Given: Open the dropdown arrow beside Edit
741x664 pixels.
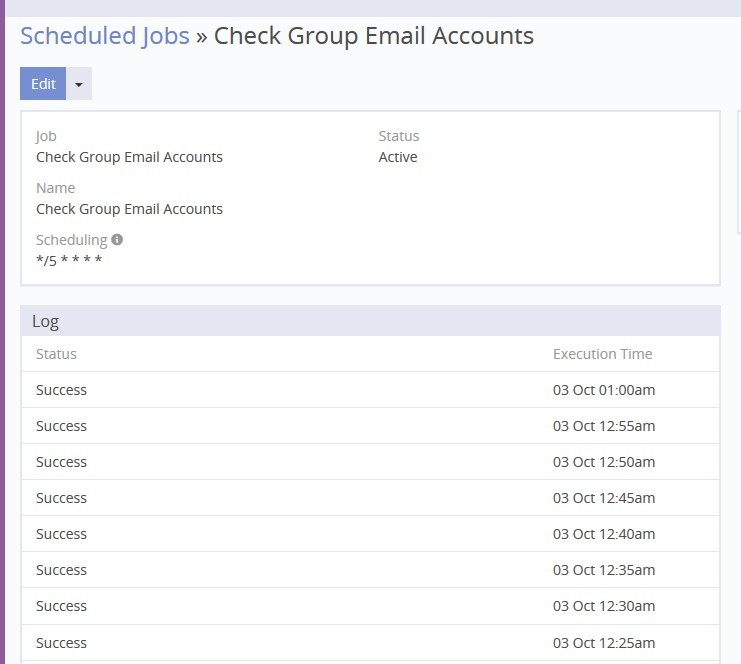Looking at the screenshot, I should (79, 84).
